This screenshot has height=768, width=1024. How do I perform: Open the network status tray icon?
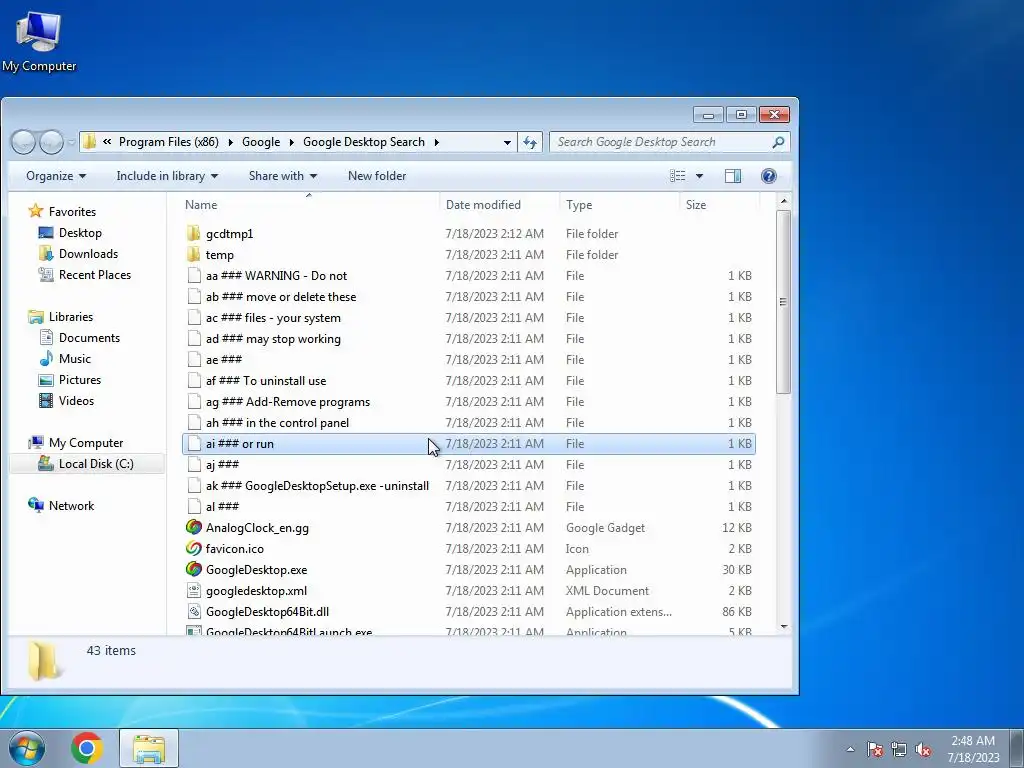[899, 749]
